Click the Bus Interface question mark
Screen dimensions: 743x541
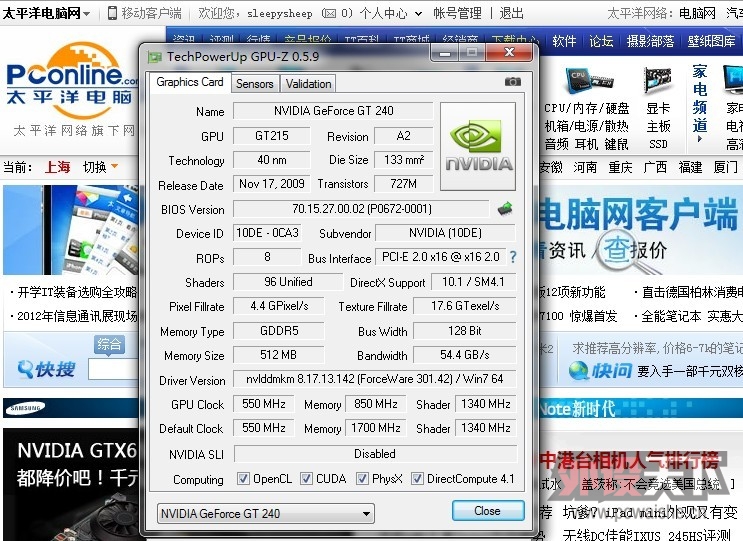point(513,257)
